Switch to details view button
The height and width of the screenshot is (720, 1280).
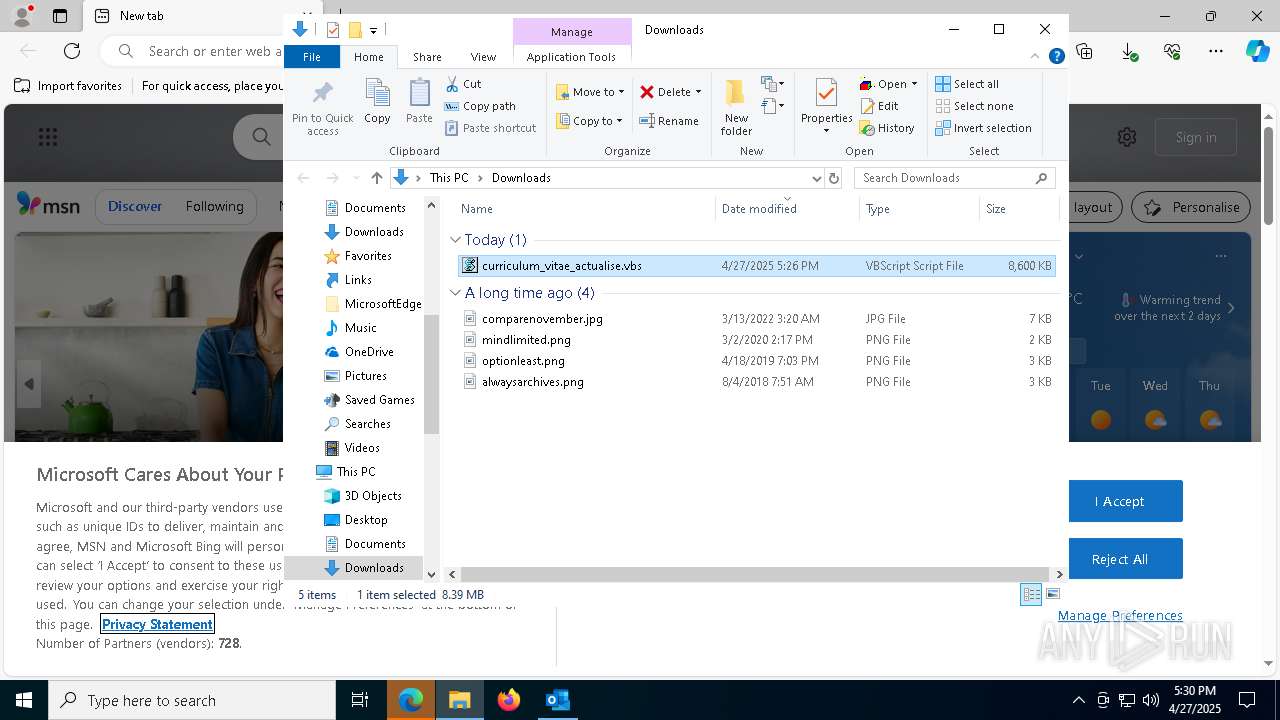pos(1031,594)
